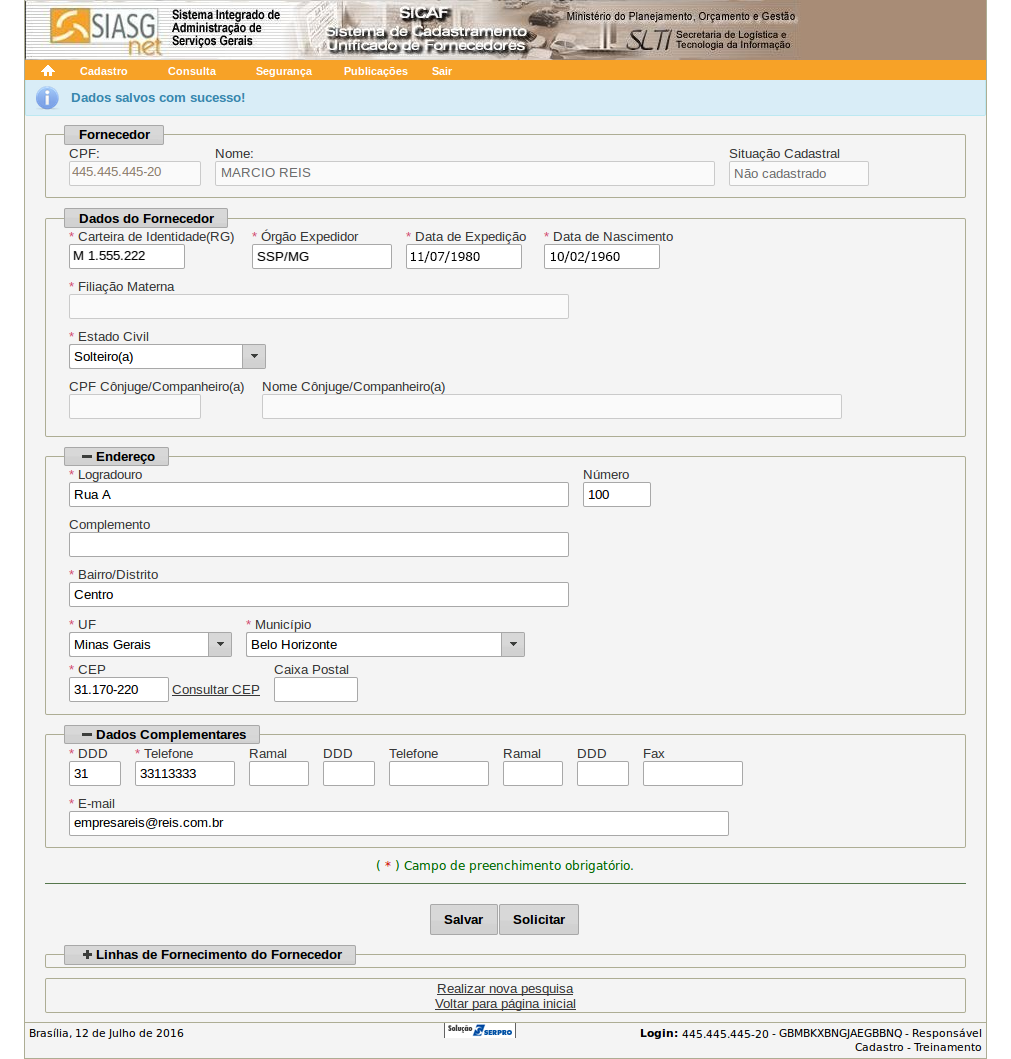Screen dimensions: 1011x1059
Task: Go to the home icon in the menu bar
Action: 47,71
